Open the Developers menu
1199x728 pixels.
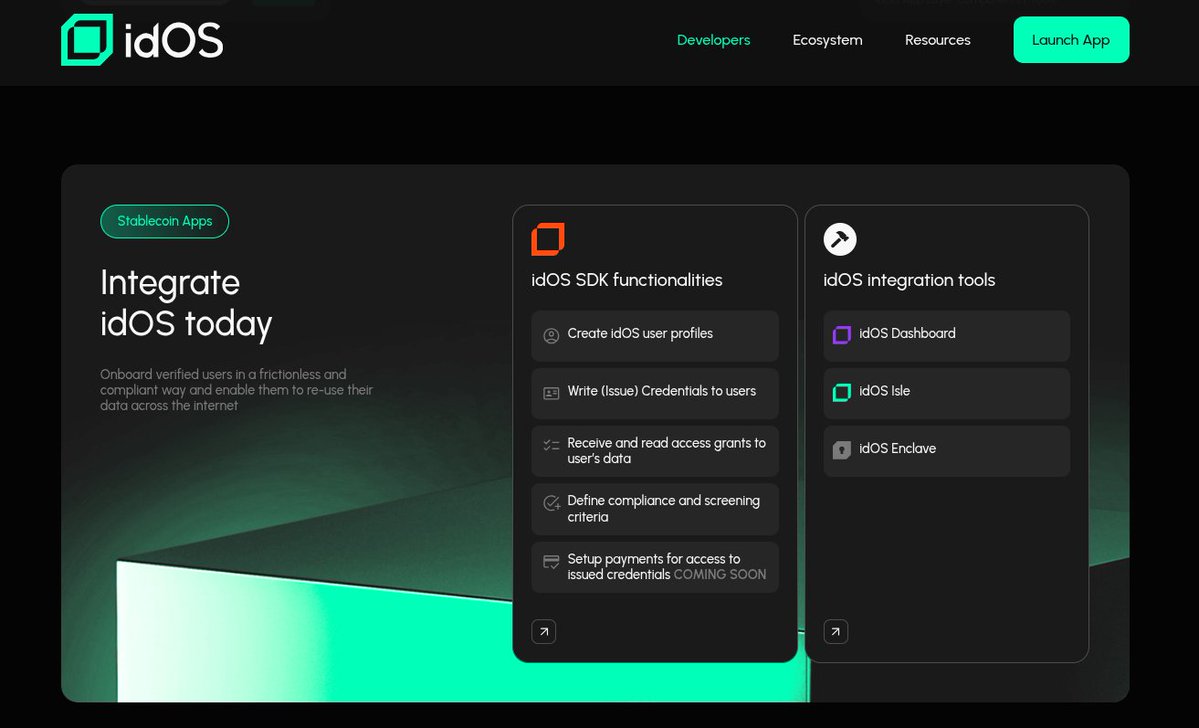click(713, 40)
